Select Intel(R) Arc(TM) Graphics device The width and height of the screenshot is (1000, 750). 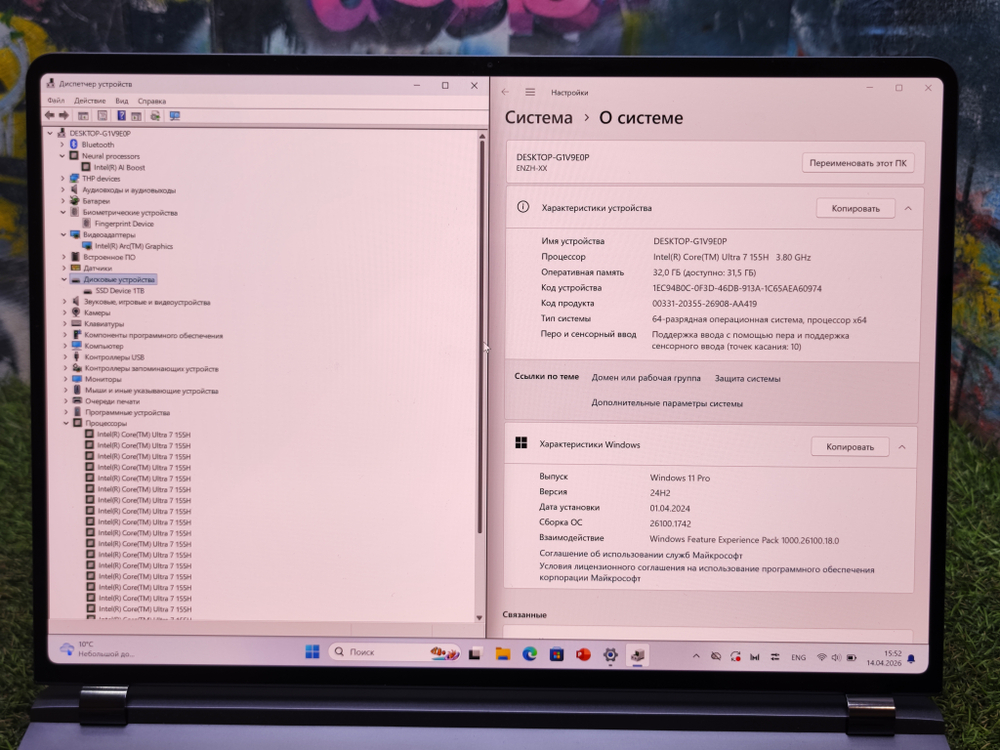[x=133, y=246]
